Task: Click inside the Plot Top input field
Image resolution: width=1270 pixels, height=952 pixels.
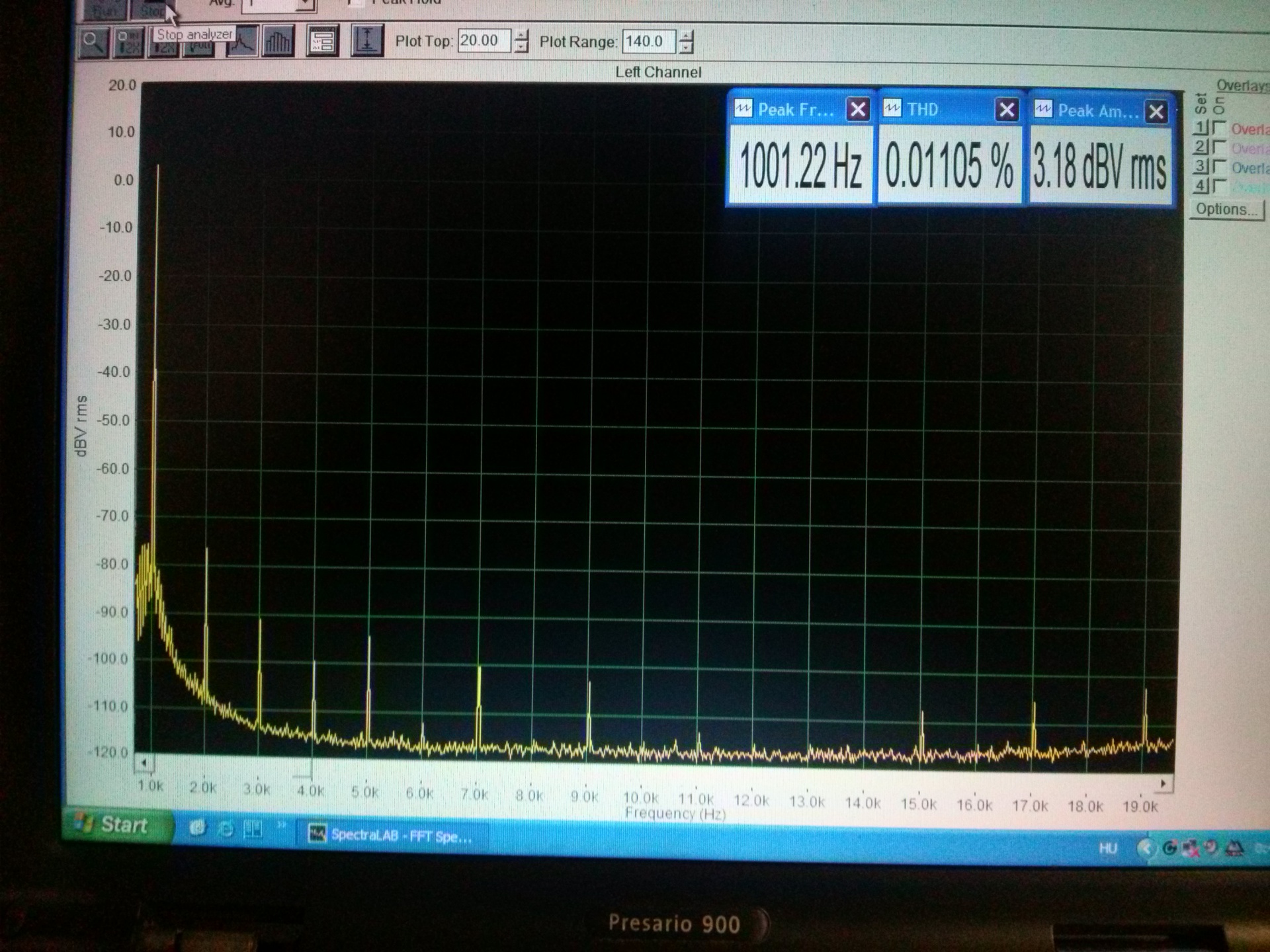Action: 484,41
